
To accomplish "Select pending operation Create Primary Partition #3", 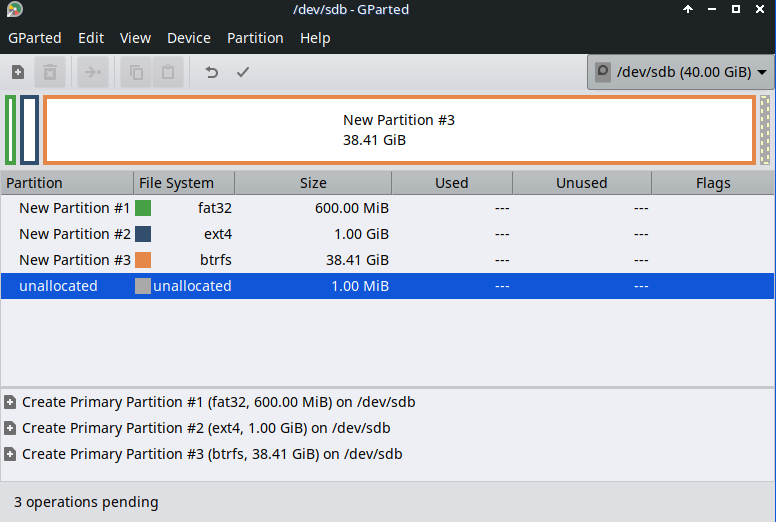I will pyautogui.click(x=212, y=454).
